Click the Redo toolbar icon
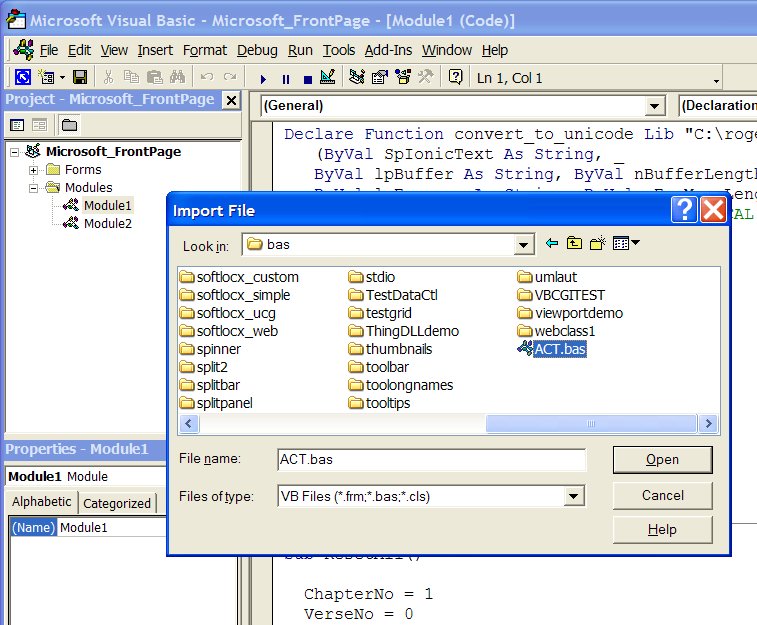 click(x=230, y=77)
